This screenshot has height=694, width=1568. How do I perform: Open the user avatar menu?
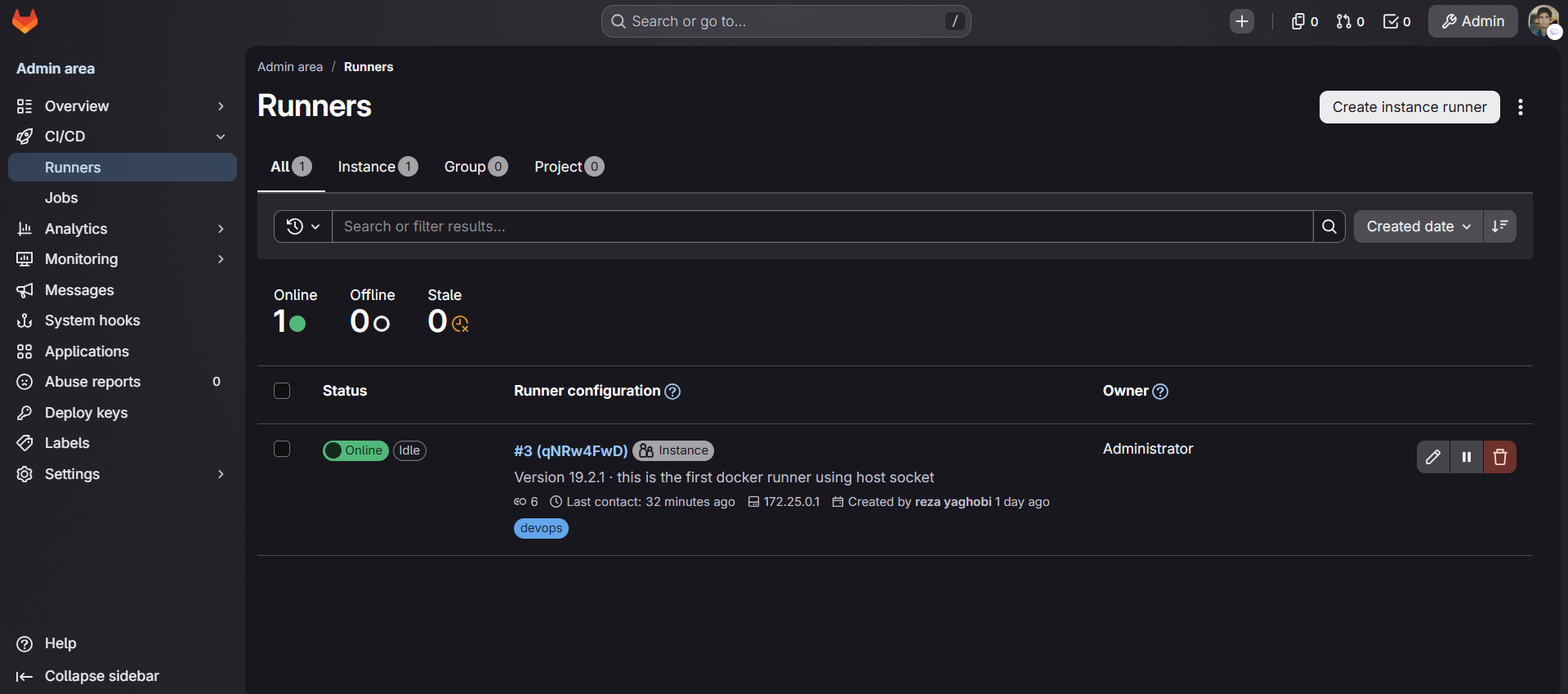pyautogui.click(x=1543, y=21)
